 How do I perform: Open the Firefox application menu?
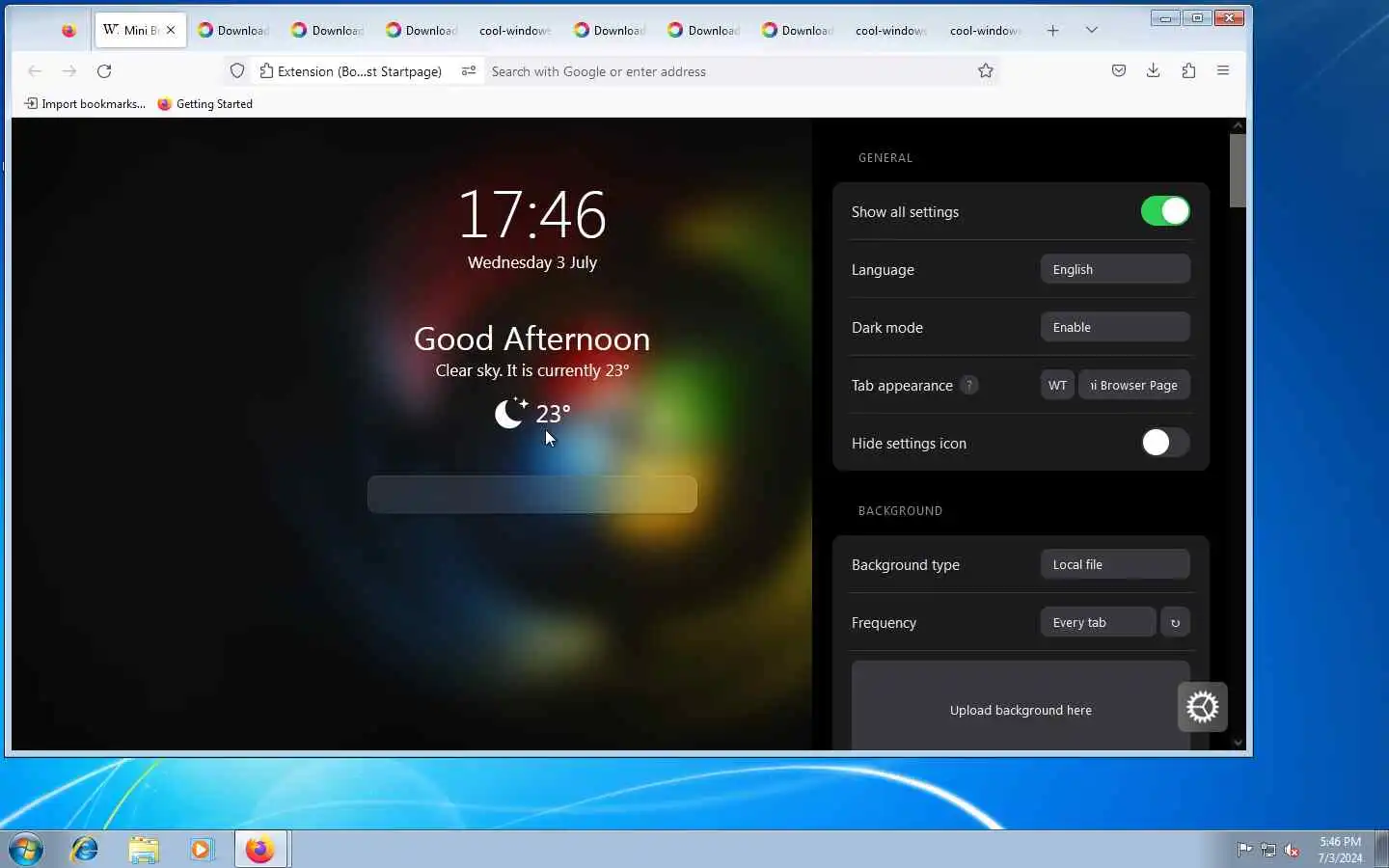coord(1223,70)
